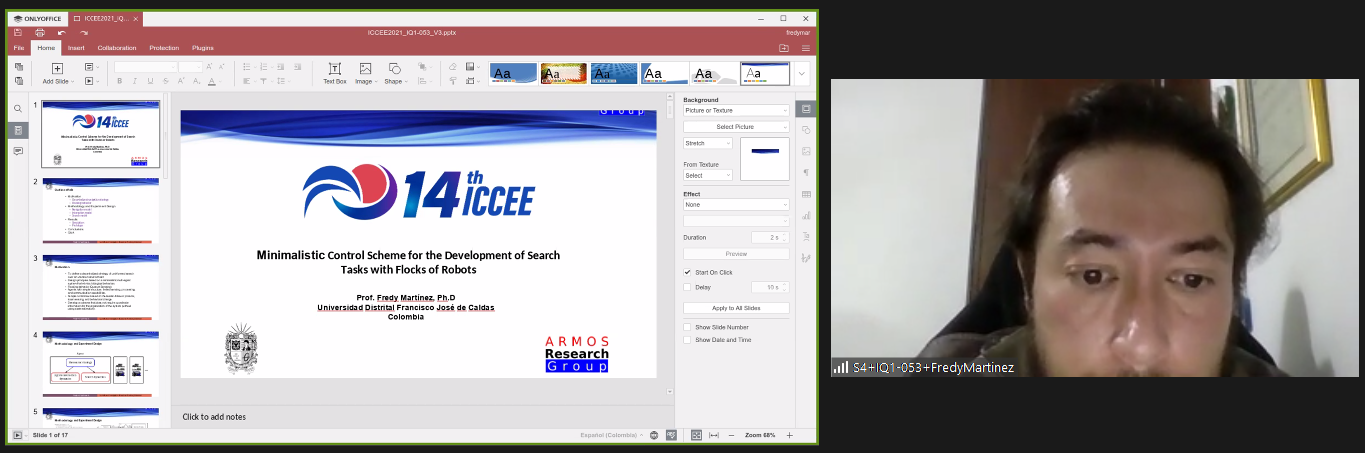Screen dimensions: 1365x453
Task: Enable Show Date and Time checkbox
Action: [687, 340]
